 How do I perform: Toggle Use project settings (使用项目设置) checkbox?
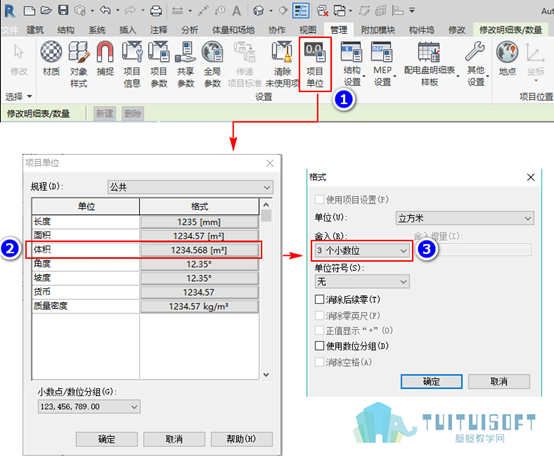[319, 200]
